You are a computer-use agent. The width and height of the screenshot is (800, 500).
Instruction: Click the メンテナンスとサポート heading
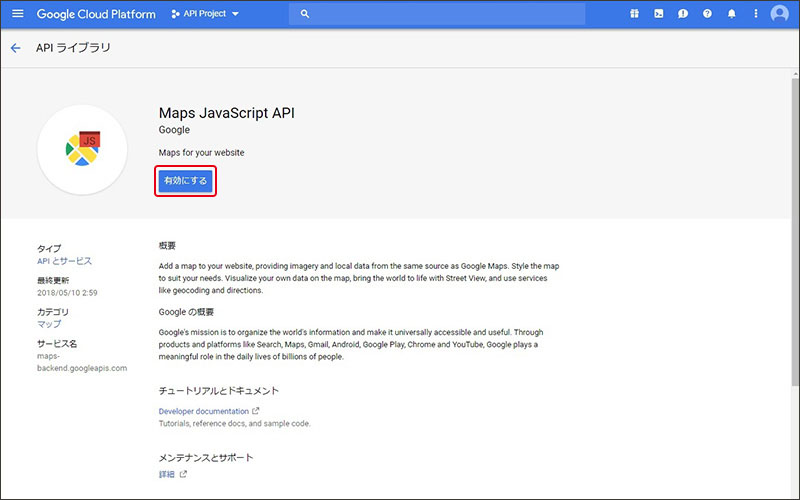pyautogui.click(x=206, y=458)
